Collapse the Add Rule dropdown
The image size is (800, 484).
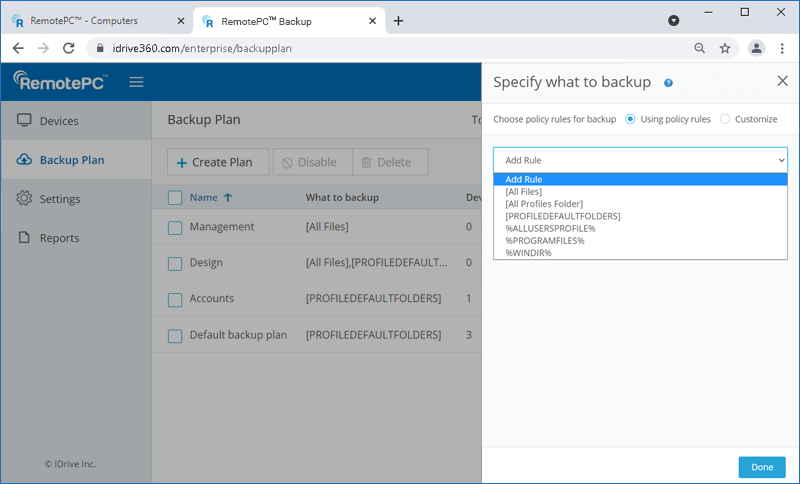point(640,160)
